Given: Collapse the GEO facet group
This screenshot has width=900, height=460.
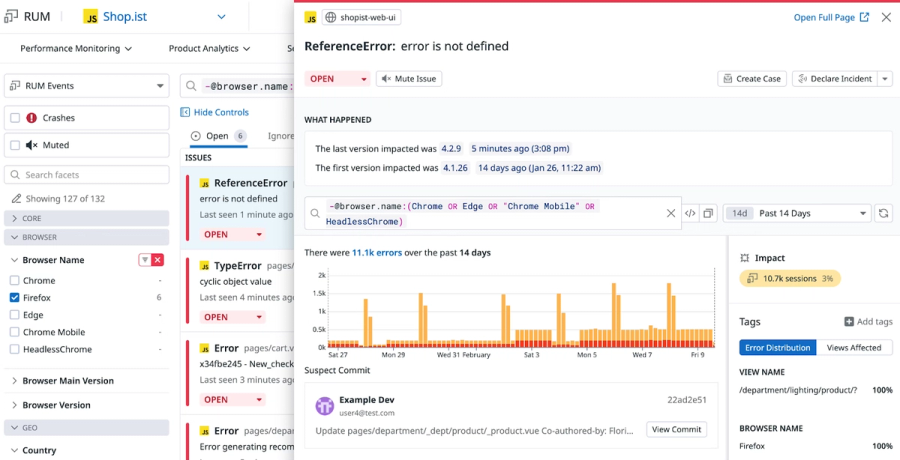Looking at the screenshot, I should click(87, 428).
